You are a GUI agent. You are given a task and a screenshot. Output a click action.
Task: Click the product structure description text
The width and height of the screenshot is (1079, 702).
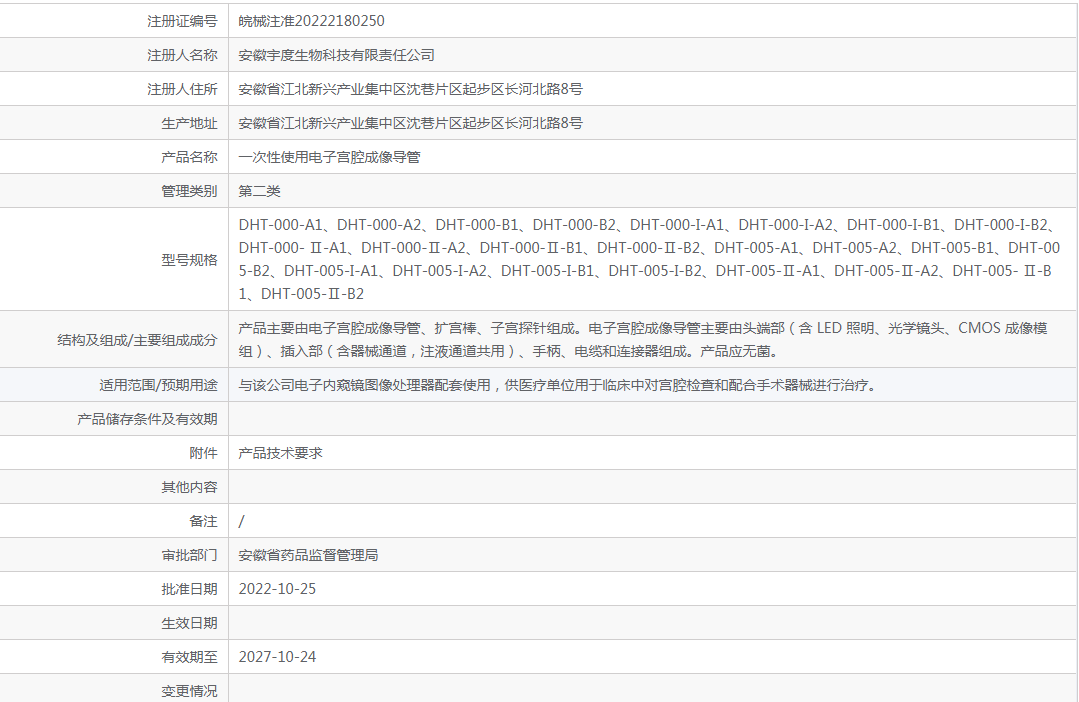[x=643, y=339]
